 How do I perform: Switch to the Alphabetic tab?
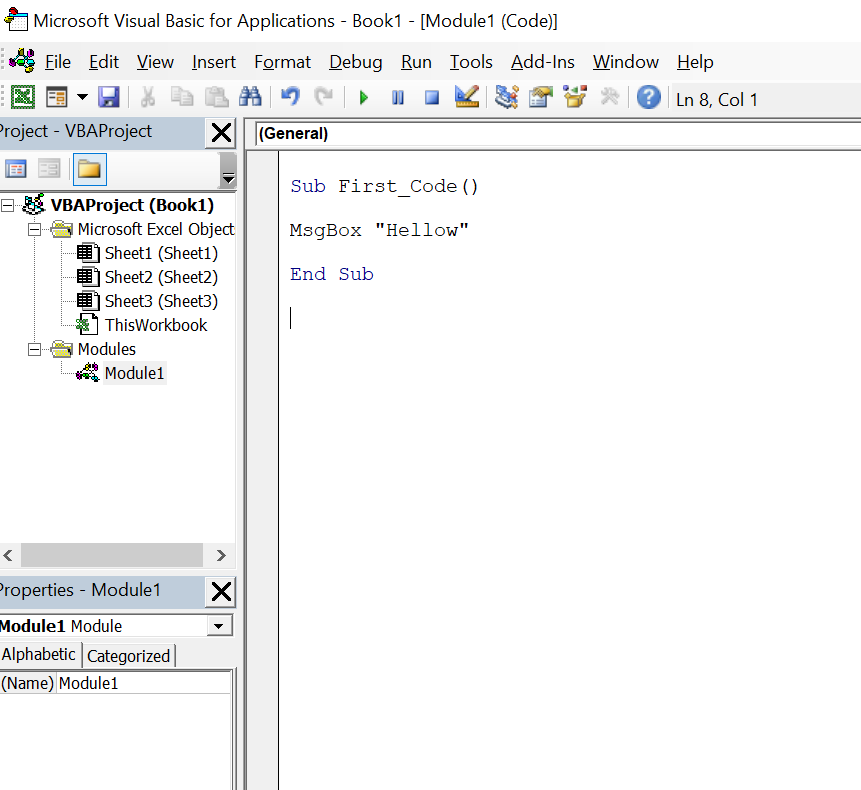[38, 654]
